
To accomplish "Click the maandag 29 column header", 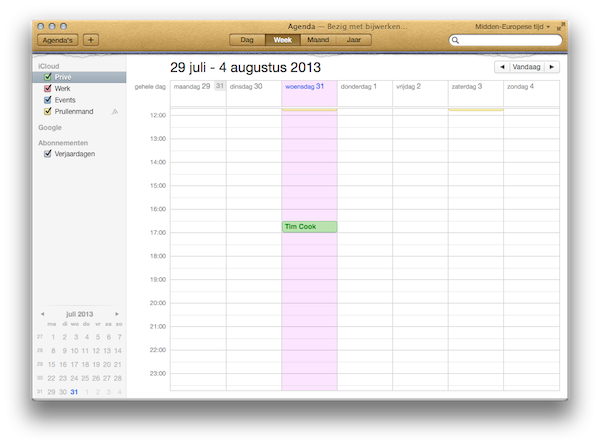I will click(192, 86).
